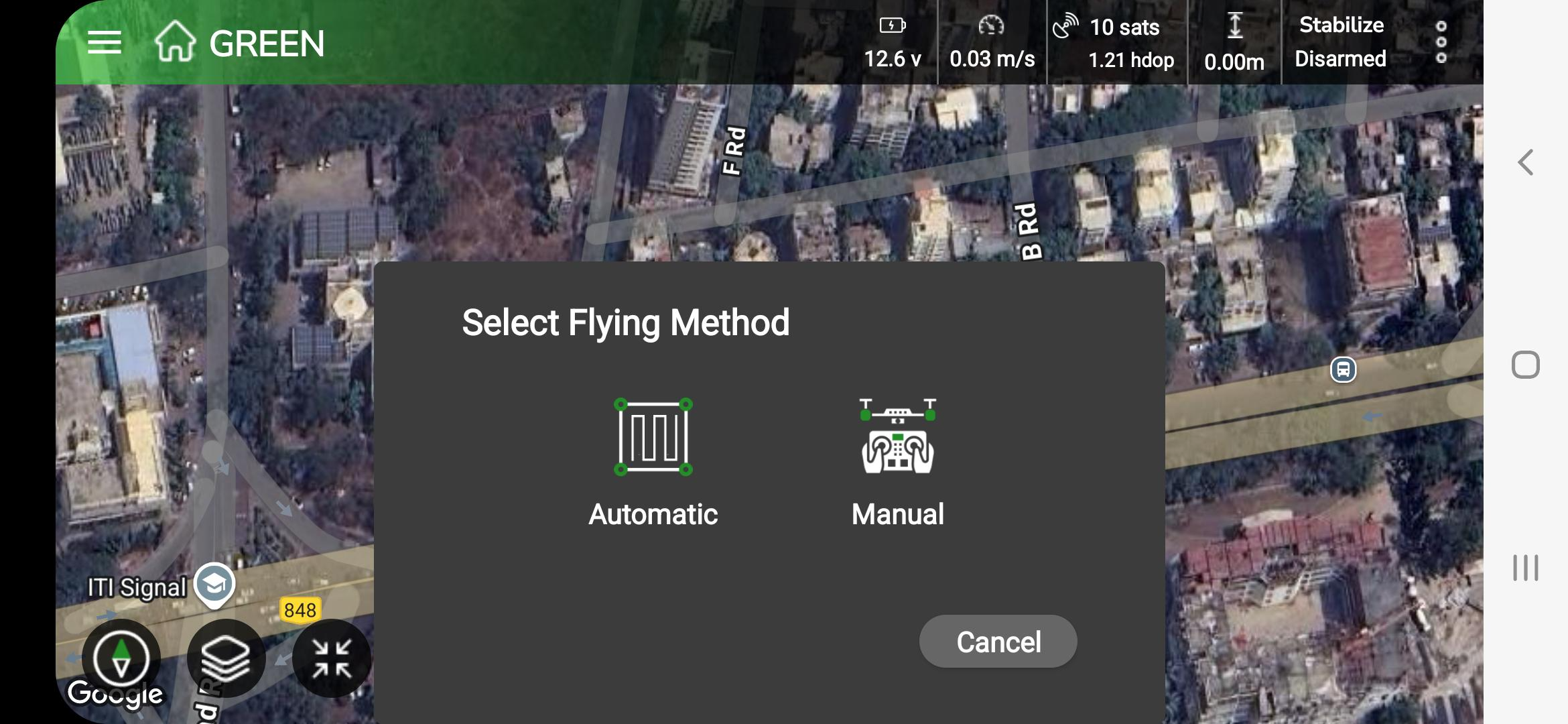Tap the home icon
The image size is (1568, 724).
click(x=175, y=42)
